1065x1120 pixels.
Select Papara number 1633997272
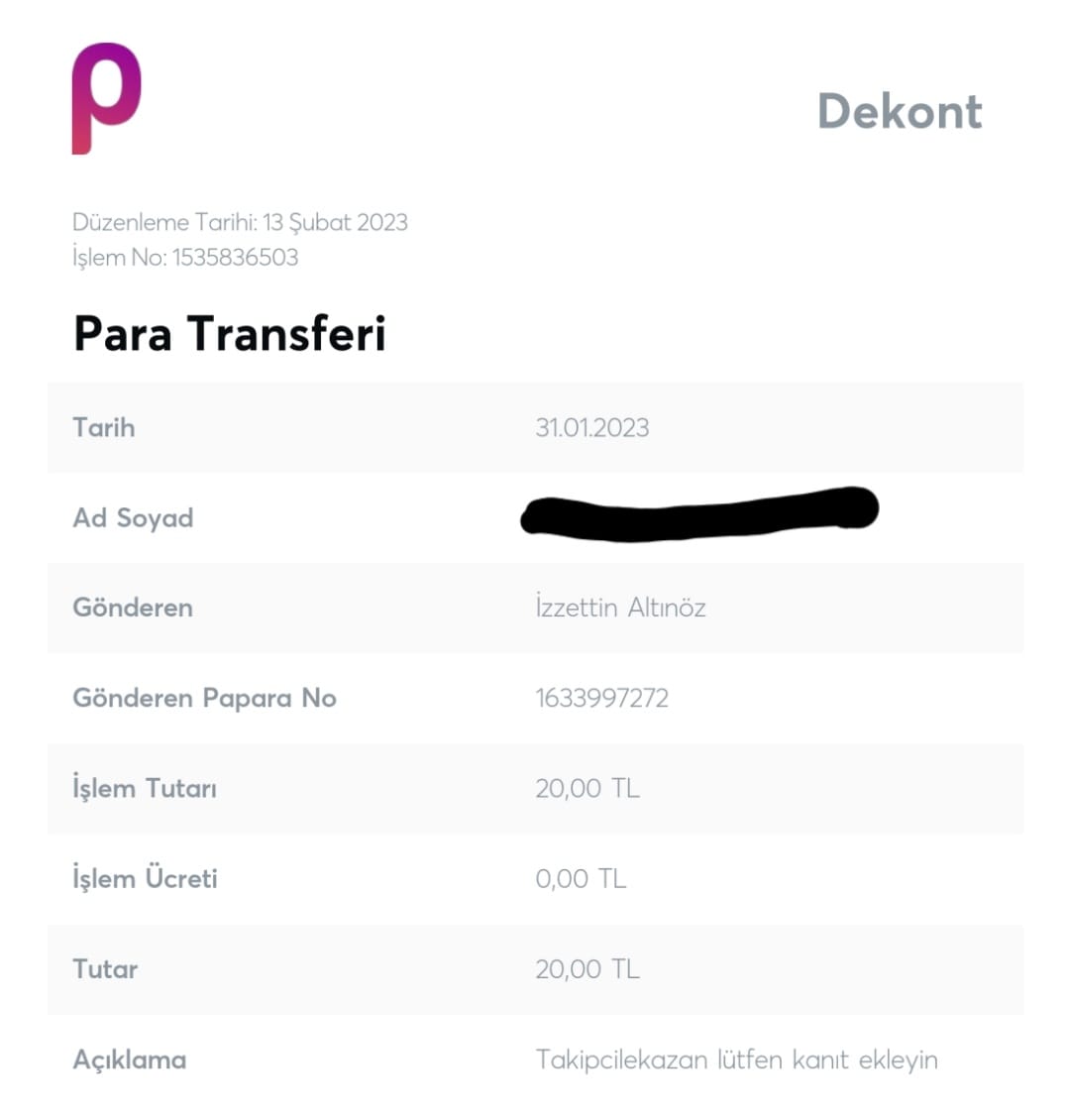601,698
